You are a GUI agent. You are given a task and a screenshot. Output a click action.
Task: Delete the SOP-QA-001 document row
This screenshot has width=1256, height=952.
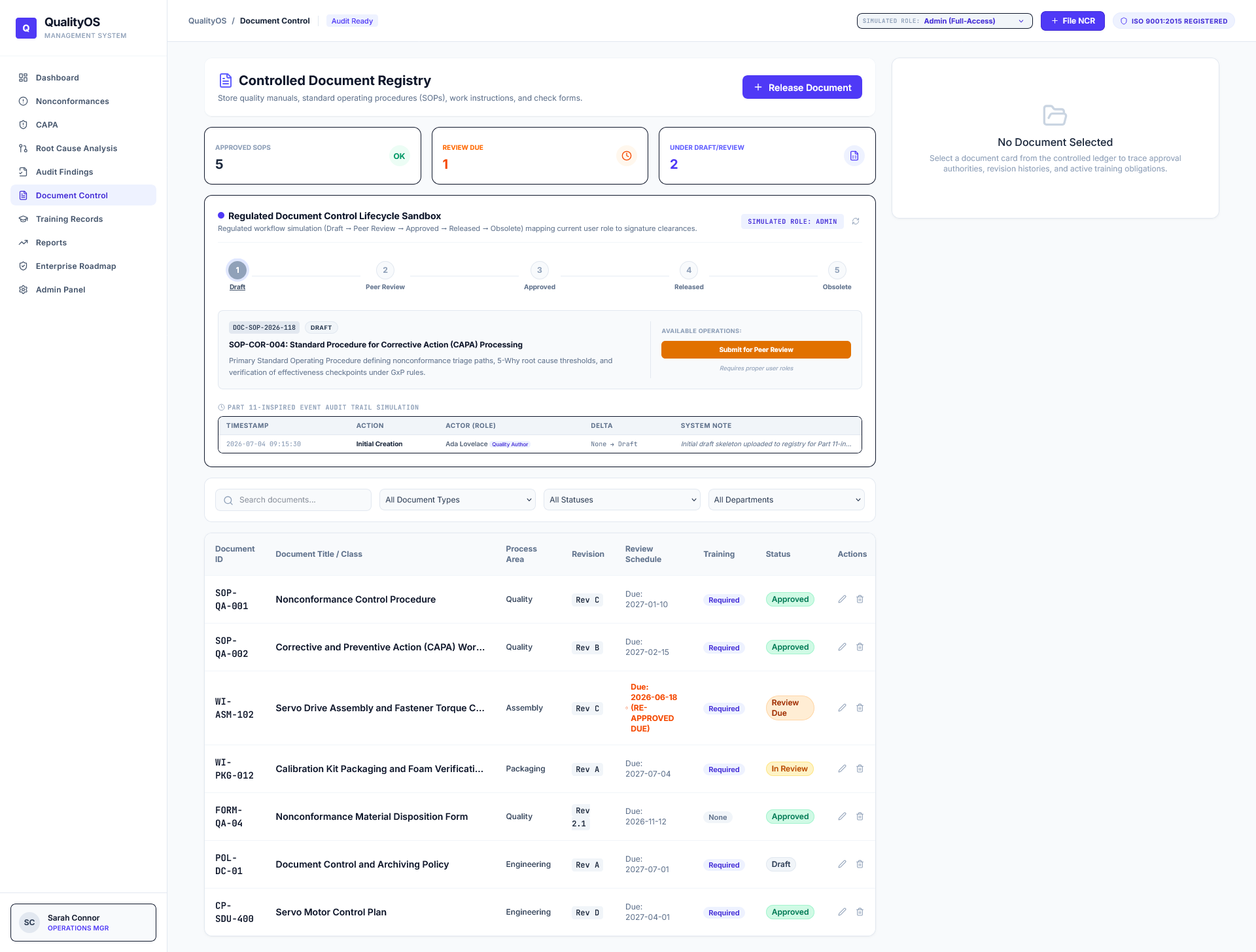click(x=860, y=599)
